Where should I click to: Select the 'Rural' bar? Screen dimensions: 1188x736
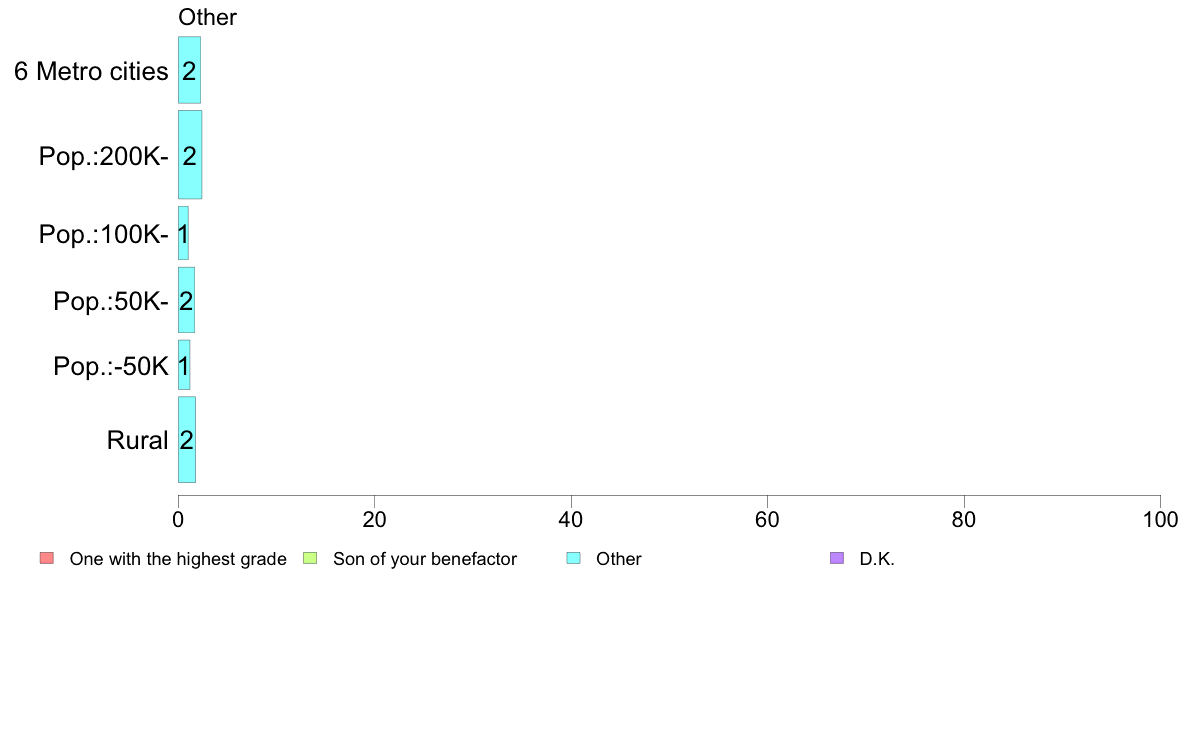pos(187,440)
